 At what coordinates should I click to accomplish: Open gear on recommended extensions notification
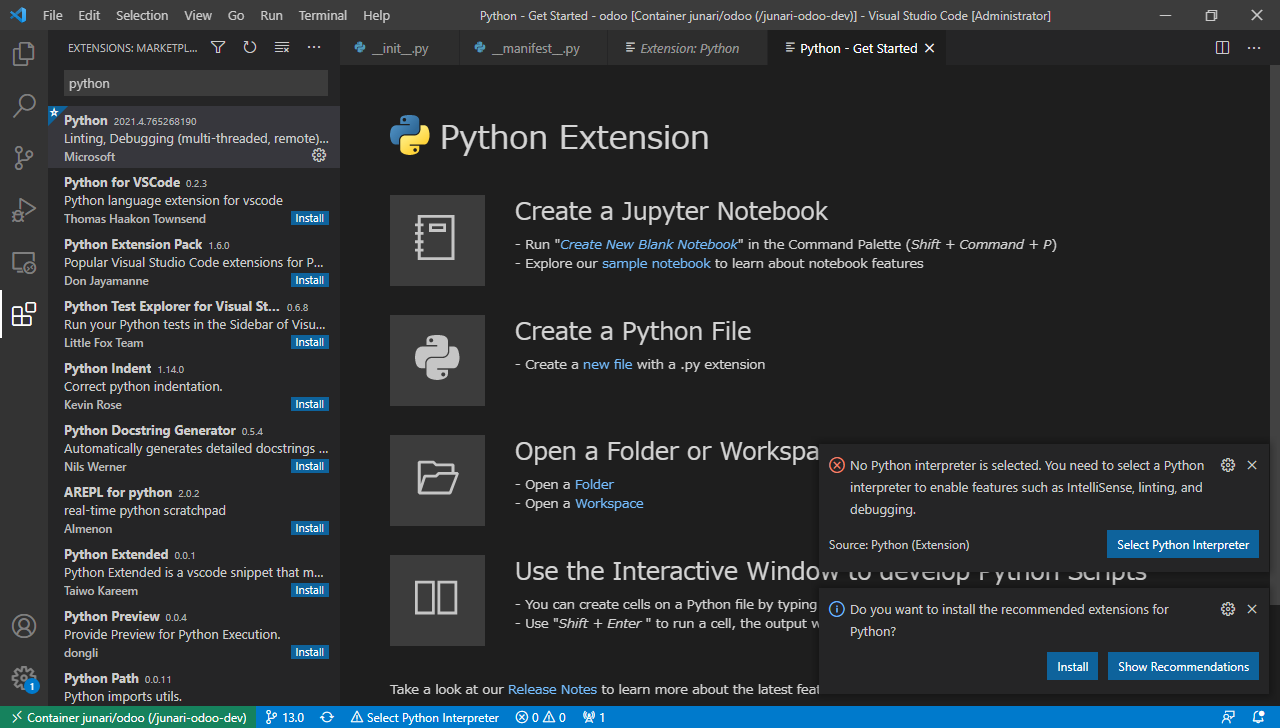1228,609
